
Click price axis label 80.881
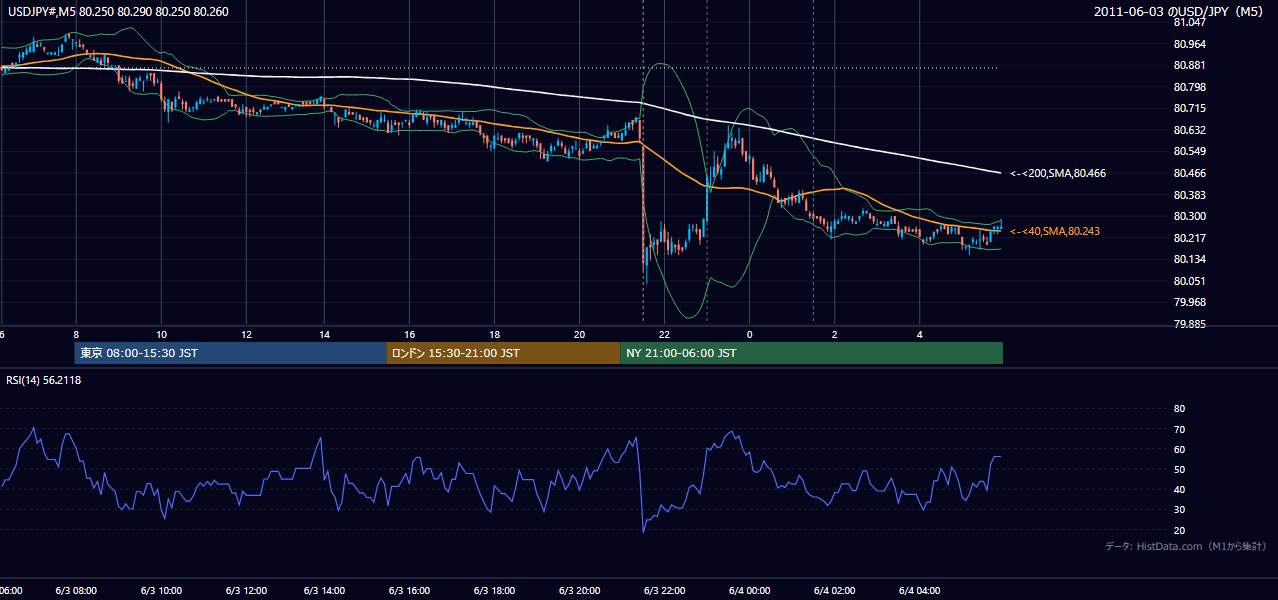pyautogui.click(x=1188, y=65)
